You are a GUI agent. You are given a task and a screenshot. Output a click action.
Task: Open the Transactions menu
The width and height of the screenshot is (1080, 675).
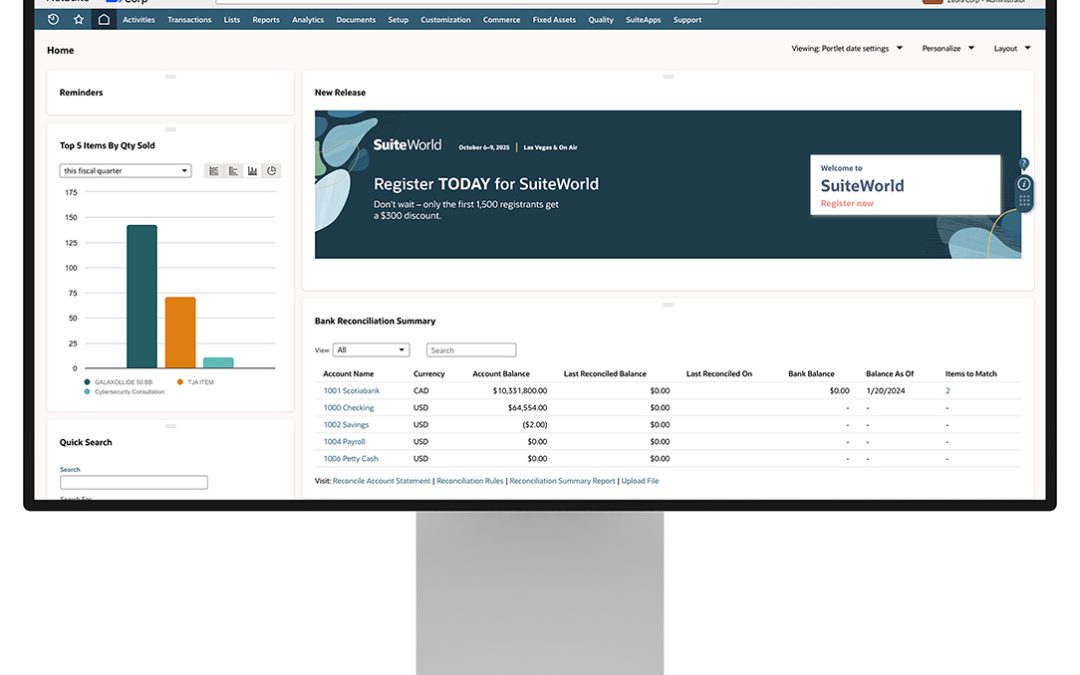(x=189, y=20)
